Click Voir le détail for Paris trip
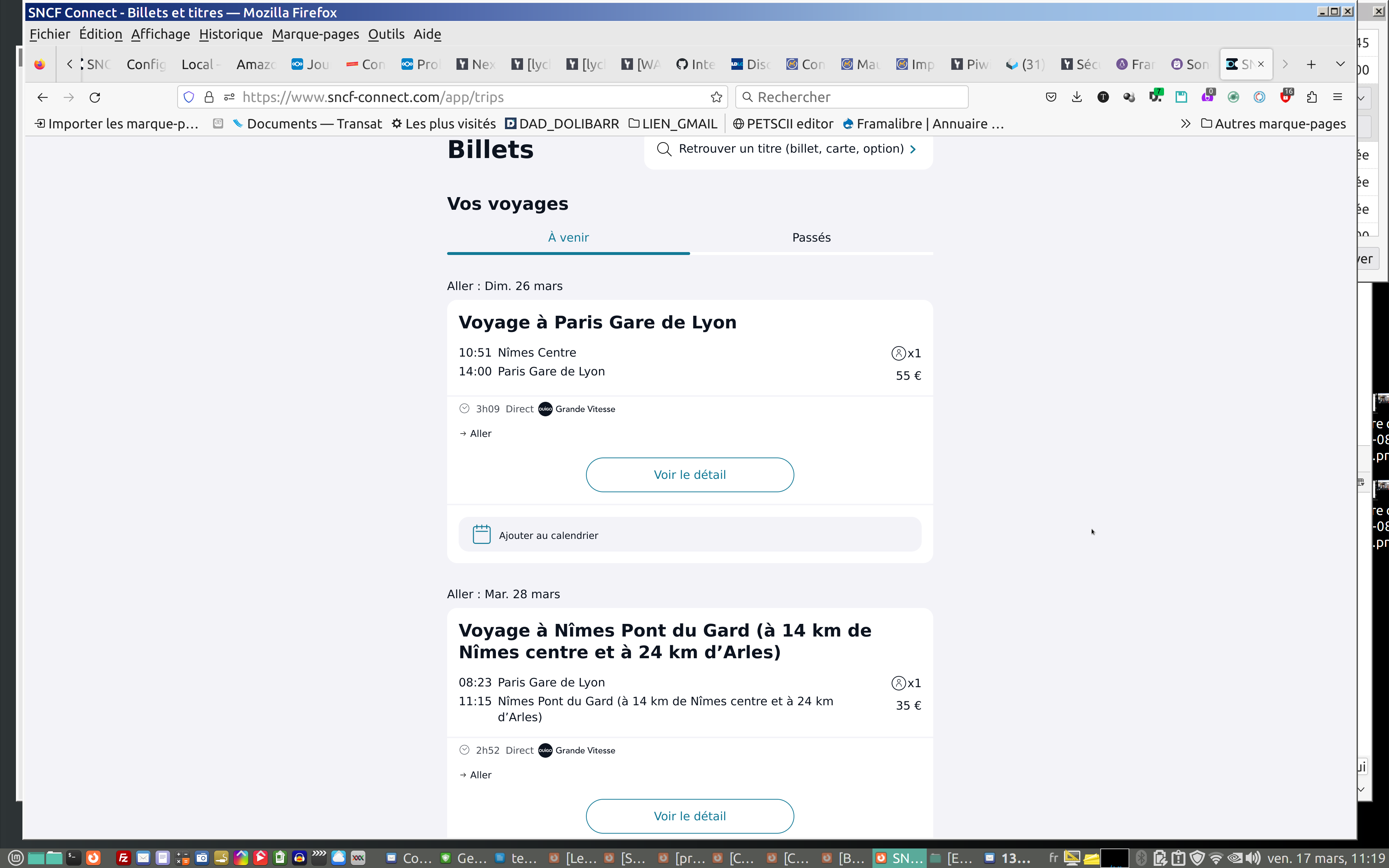Viewport: 1389px width, 868px height. pyautogui.click(x=689, y=475)
